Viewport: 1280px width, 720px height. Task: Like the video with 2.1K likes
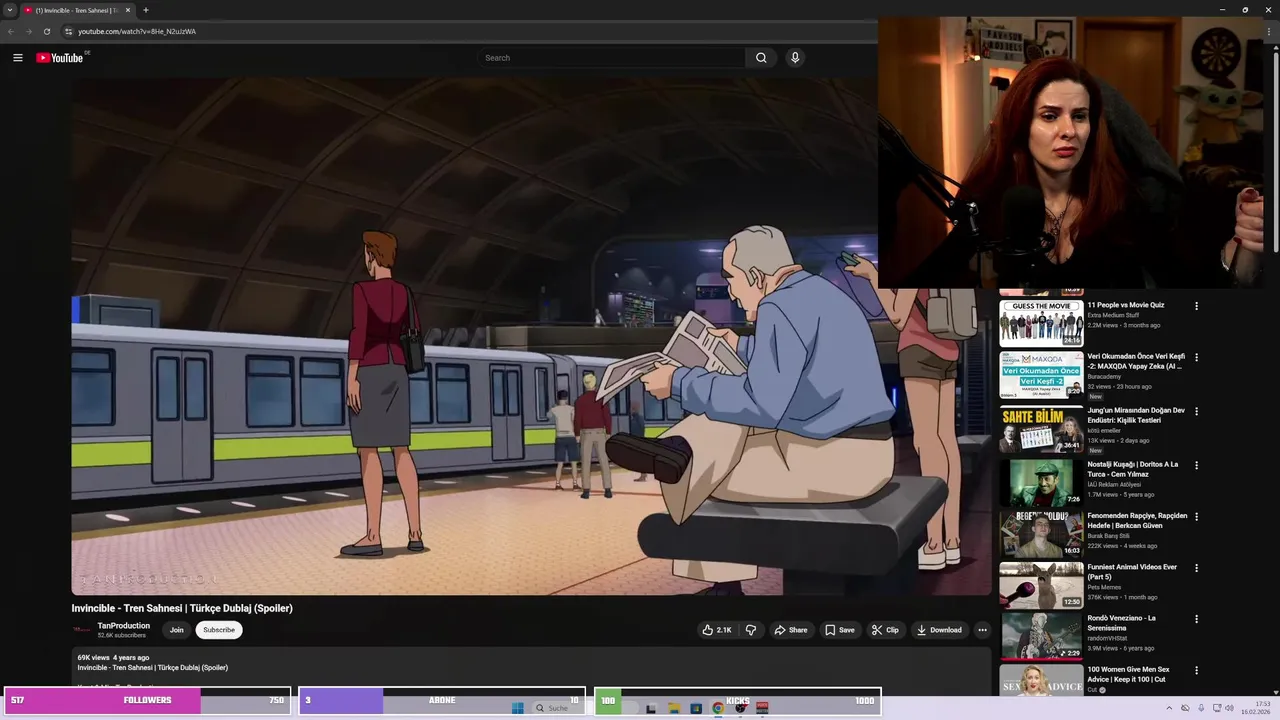[717, 630]
